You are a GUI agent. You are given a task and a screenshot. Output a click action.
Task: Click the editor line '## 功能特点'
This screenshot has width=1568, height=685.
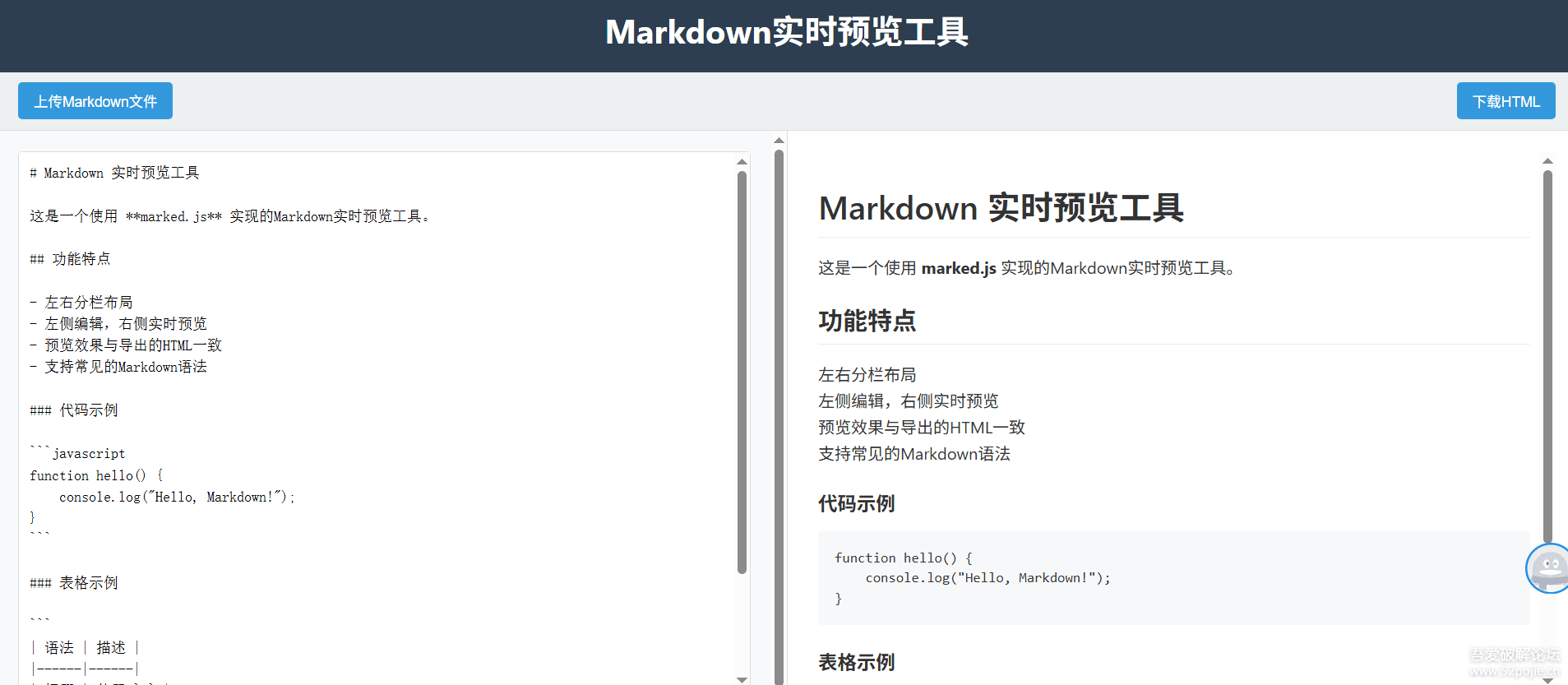pyautogui.click(x=70, y=259)
